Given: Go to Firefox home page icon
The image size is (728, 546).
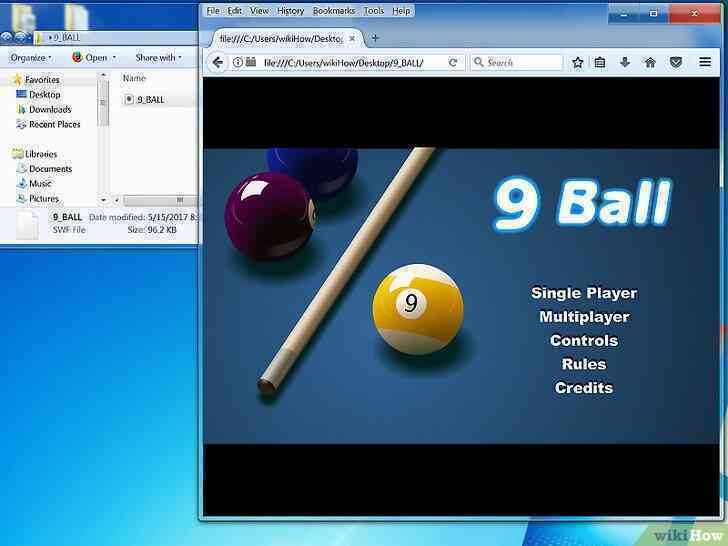Looking at the screenshot, I should tap(650, 62).
